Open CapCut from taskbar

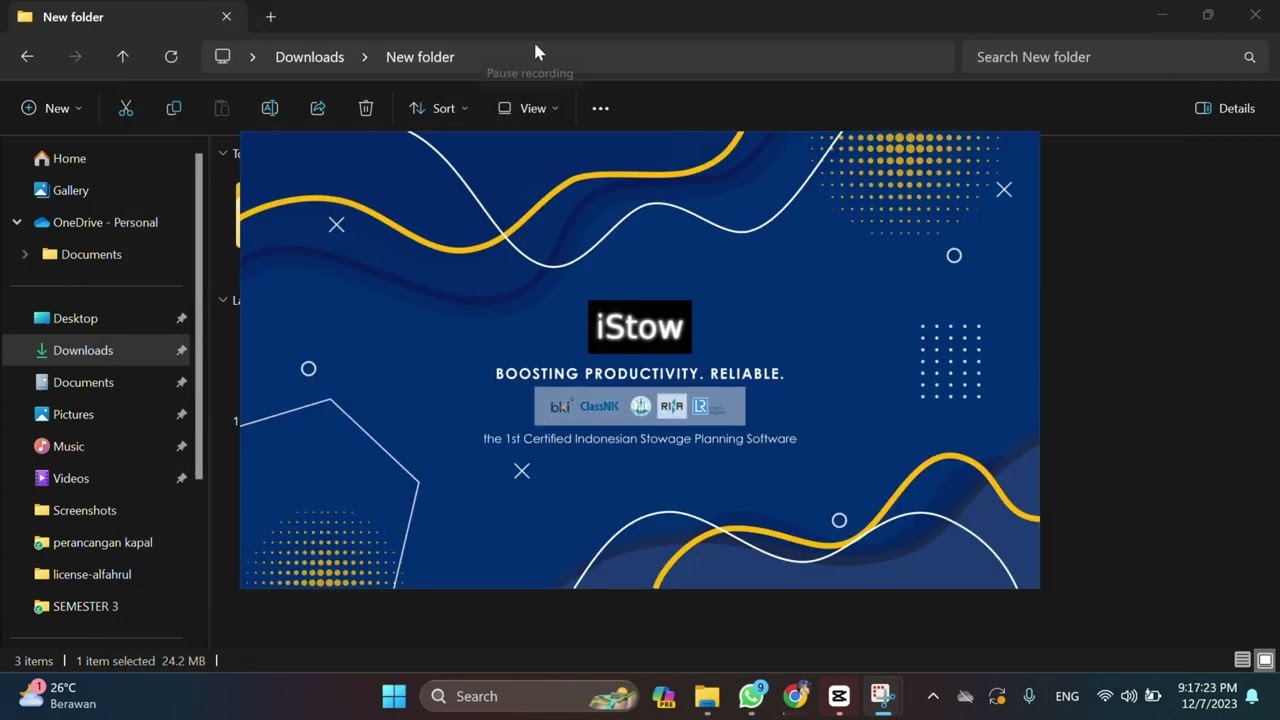point(839,696)
